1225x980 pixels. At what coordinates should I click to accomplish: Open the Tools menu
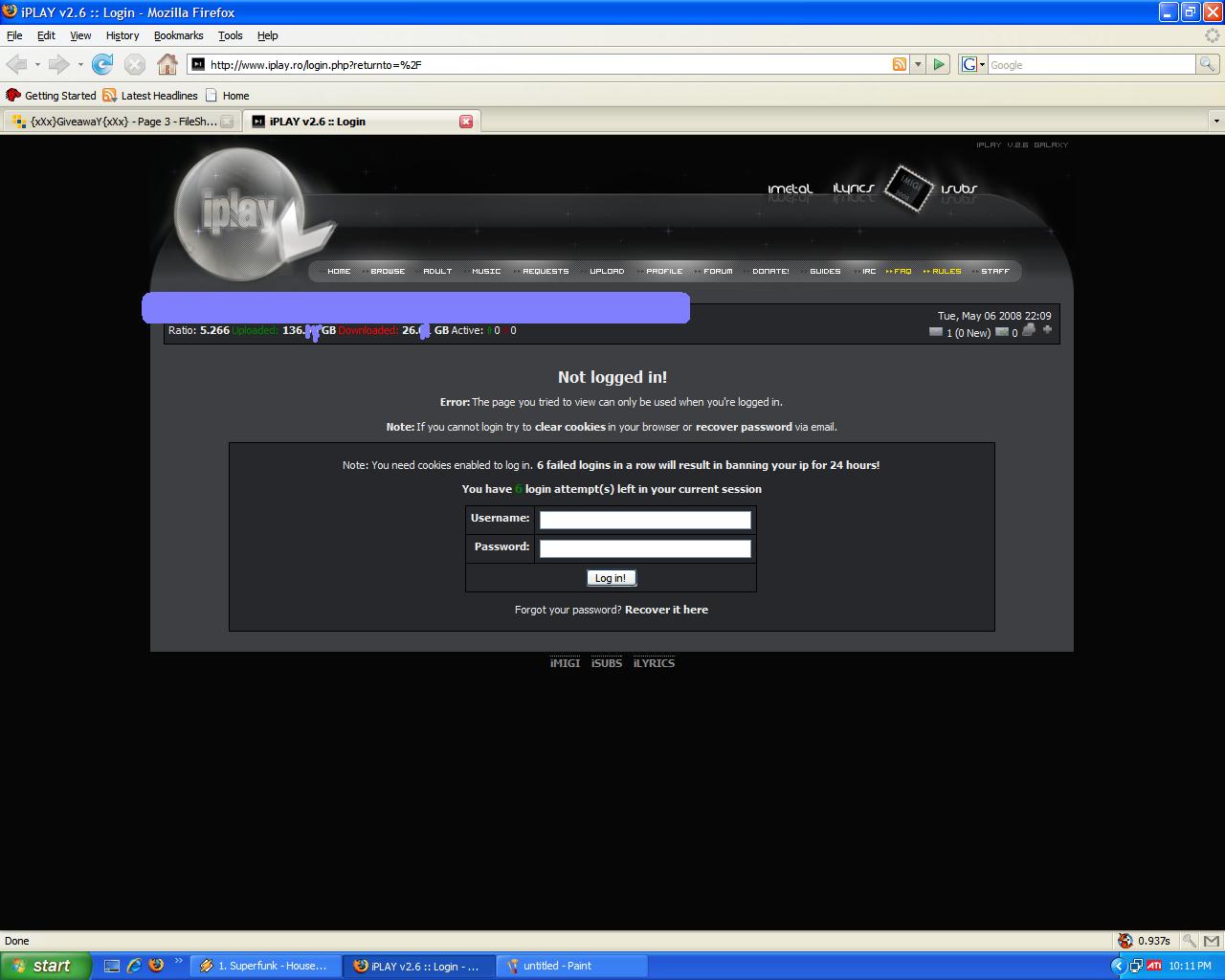point(231,35)
